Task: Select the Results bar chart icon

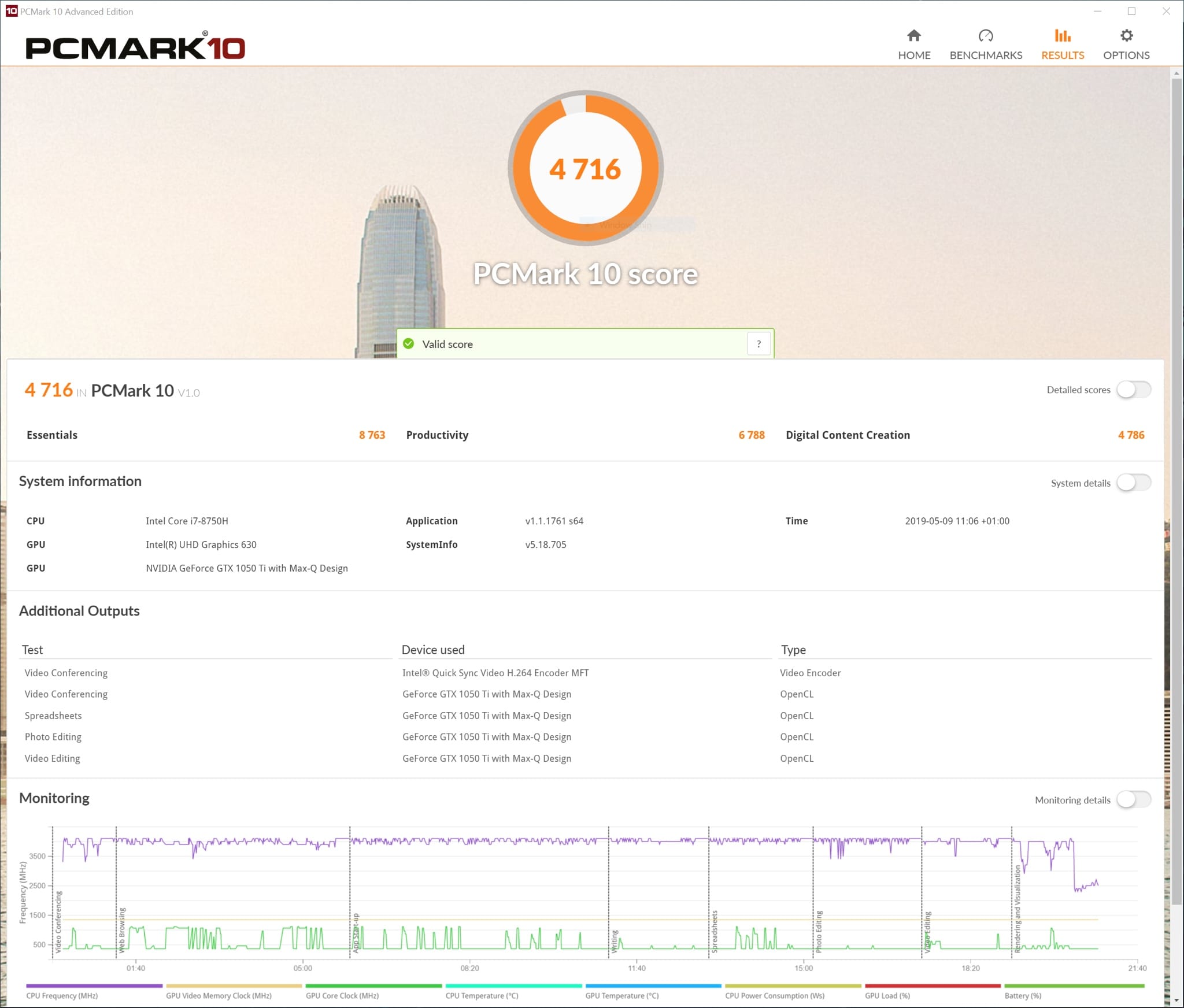Action: [x=1063, y=36]
